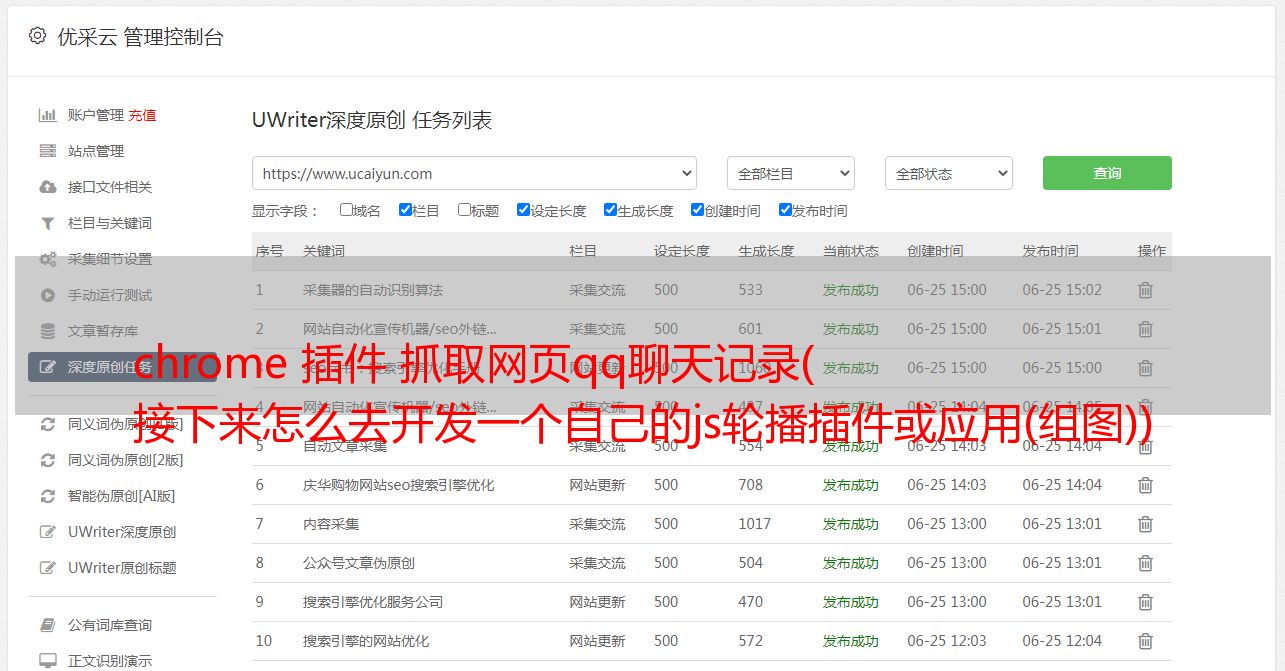Expand the 全部状态 dropdown
1285x671 pixels.
(x=949, y=173)
